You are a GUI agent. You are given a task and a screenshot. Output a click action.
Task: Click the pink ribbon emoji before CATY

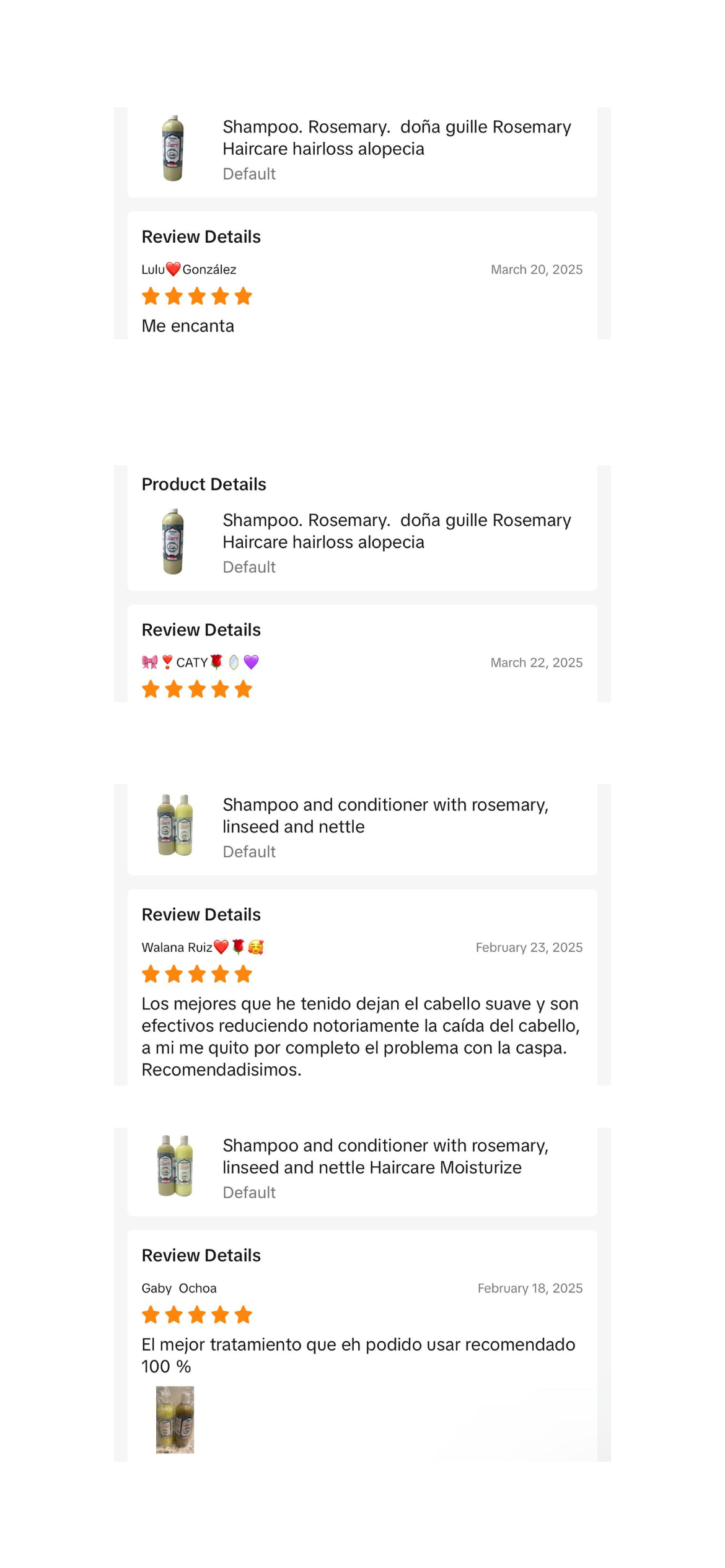click(x=150, y=663)
